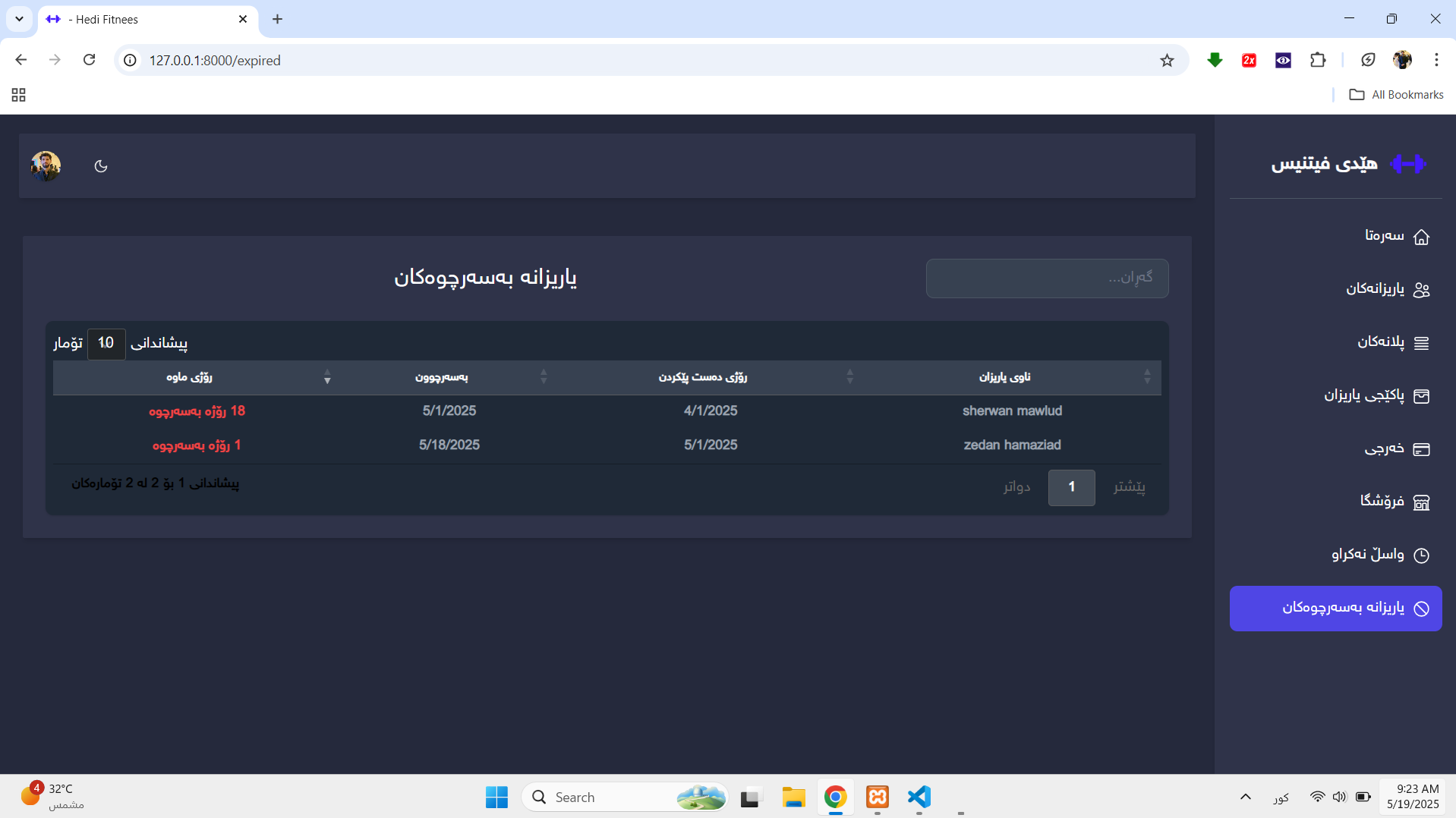This screenshot has width=1456, height=818.
Task: Click the search (گەڕان) input field
Action: click(1046, 278)
